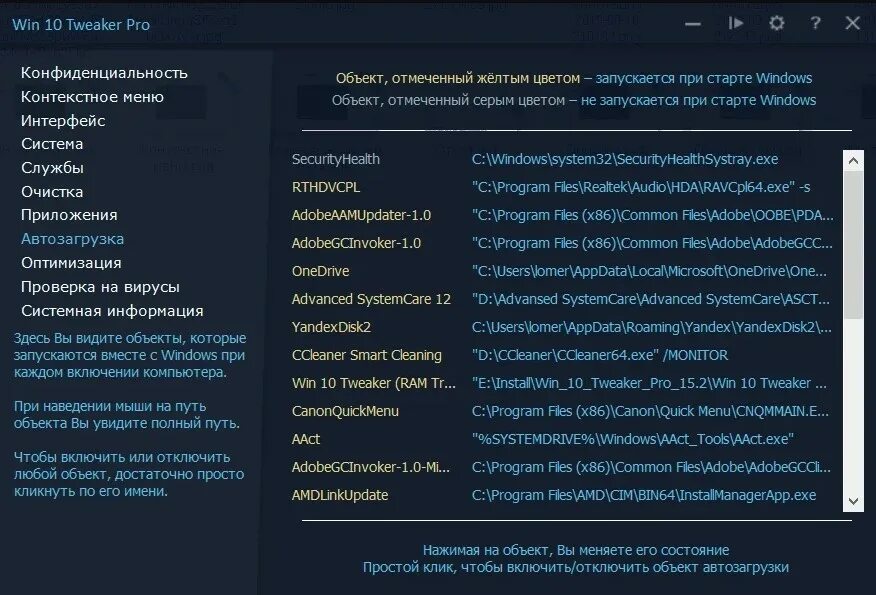Image resolution: width=876 pixels, height=595 pixels.
Task: Open the Службы section
Action: pos(53,168)
